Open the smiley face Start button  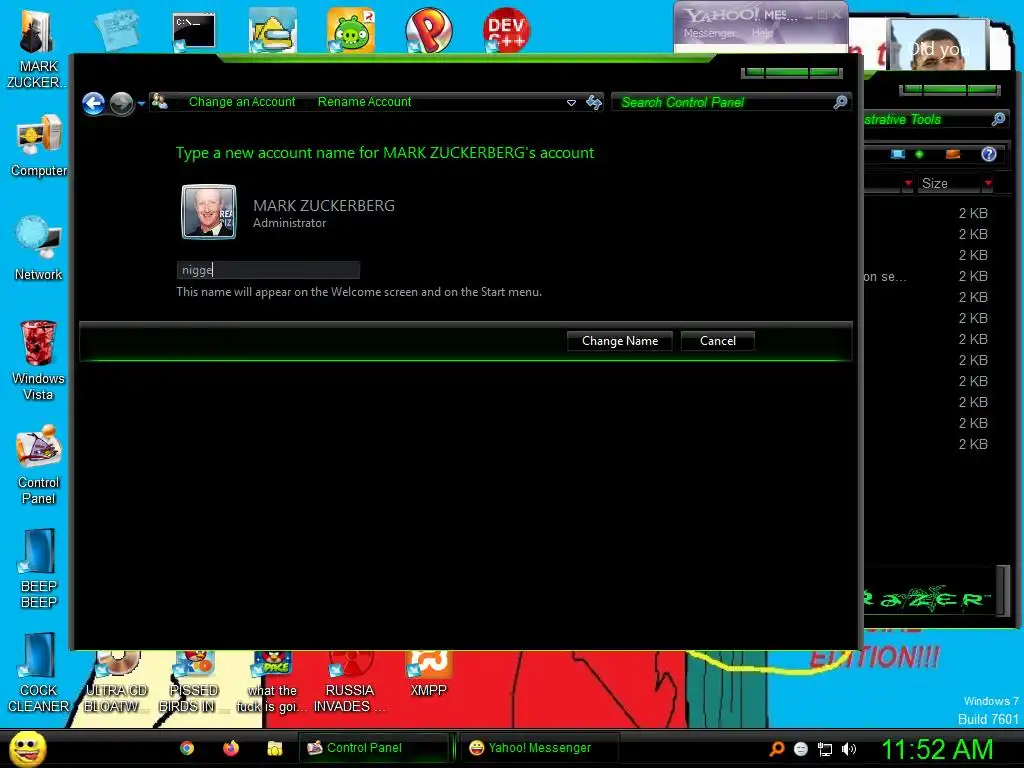(27, 748)
